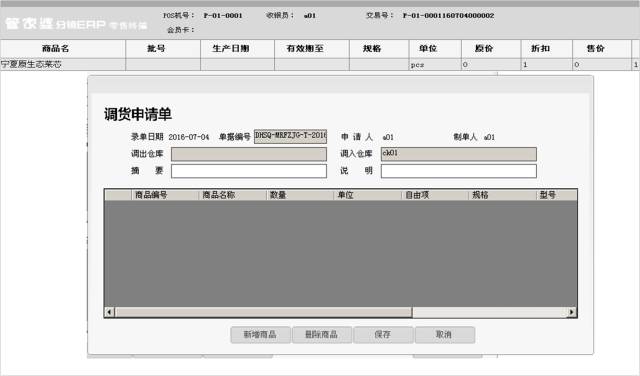Screen dimensions: 640x376
Task: Select the 宁夏原生态菜芯 product row
Action: click(x=320, y=65)
